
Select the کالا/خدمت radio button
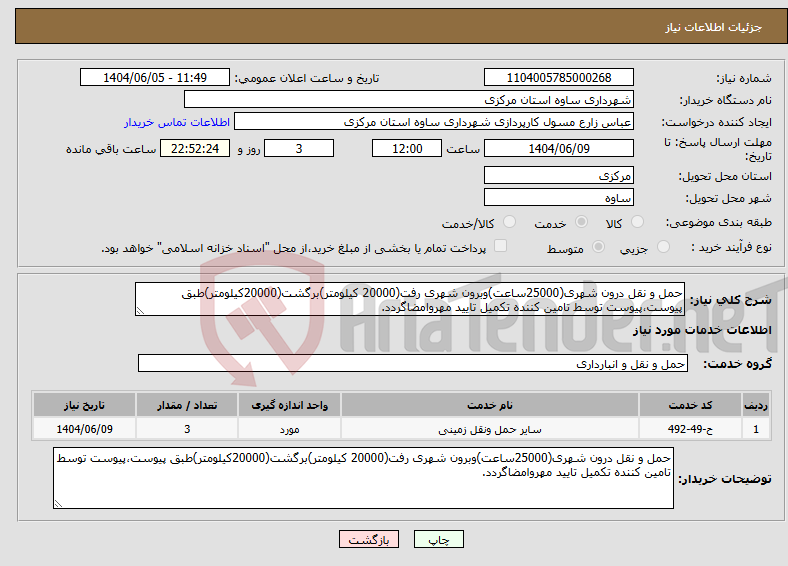click(510, 222)
